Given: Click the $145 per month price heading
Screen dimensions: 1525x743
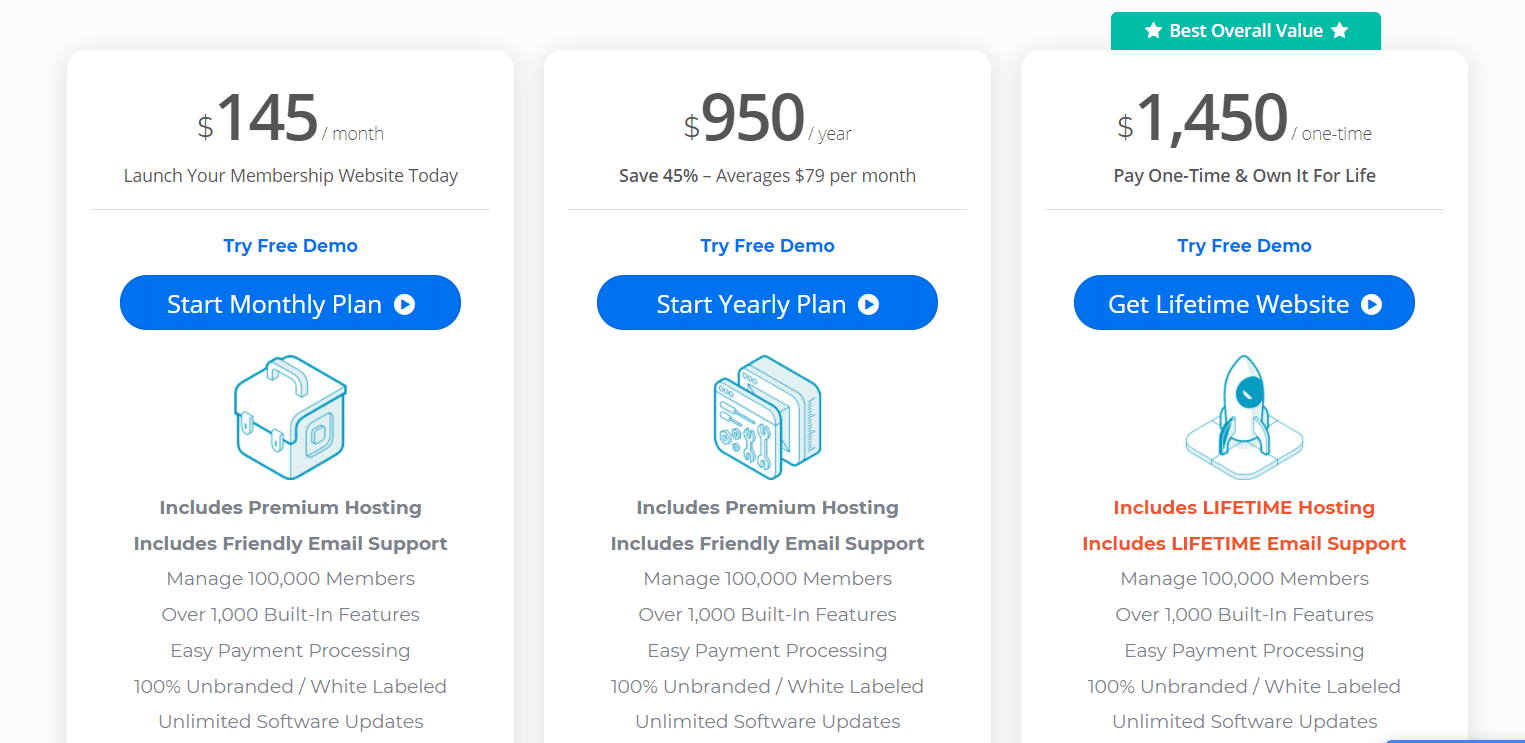Looking at the screenshot, I should (290, 119).
